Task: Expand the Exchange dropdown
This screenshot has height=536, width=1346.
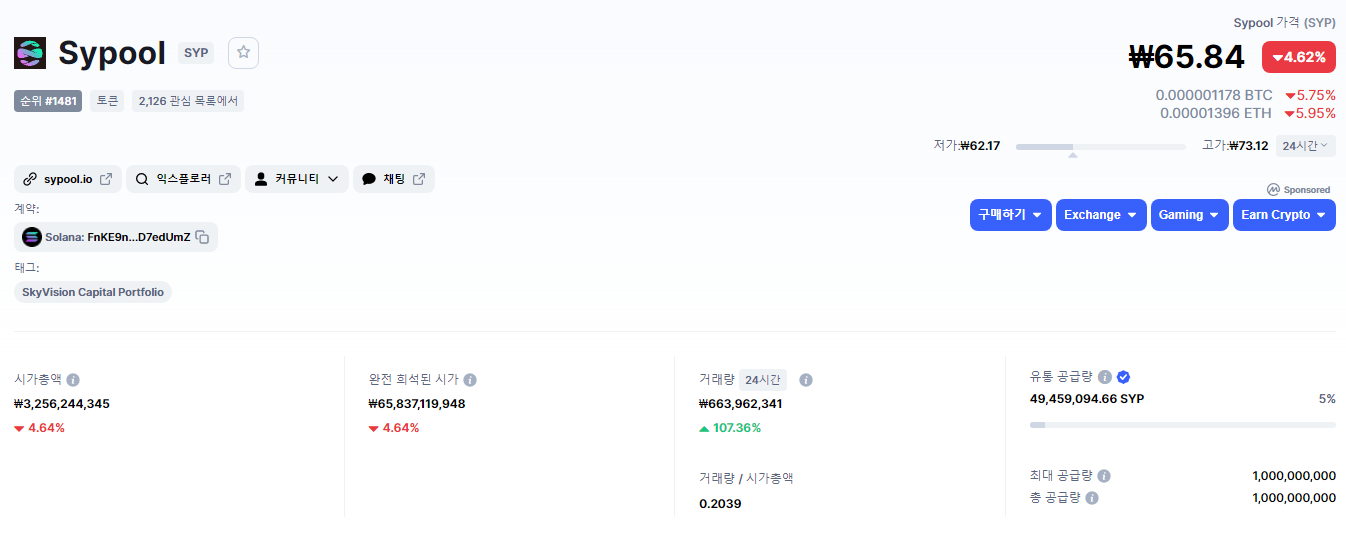Action: 1101,215
